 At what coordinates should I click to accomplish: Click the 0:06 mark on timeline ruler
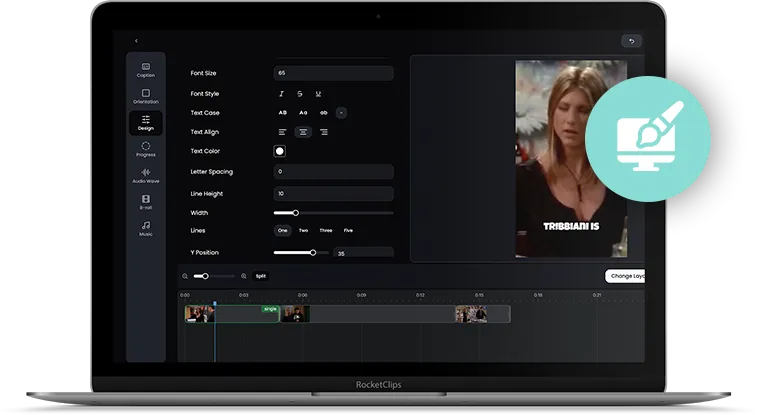pyautogui.click(x=303, y=295)
